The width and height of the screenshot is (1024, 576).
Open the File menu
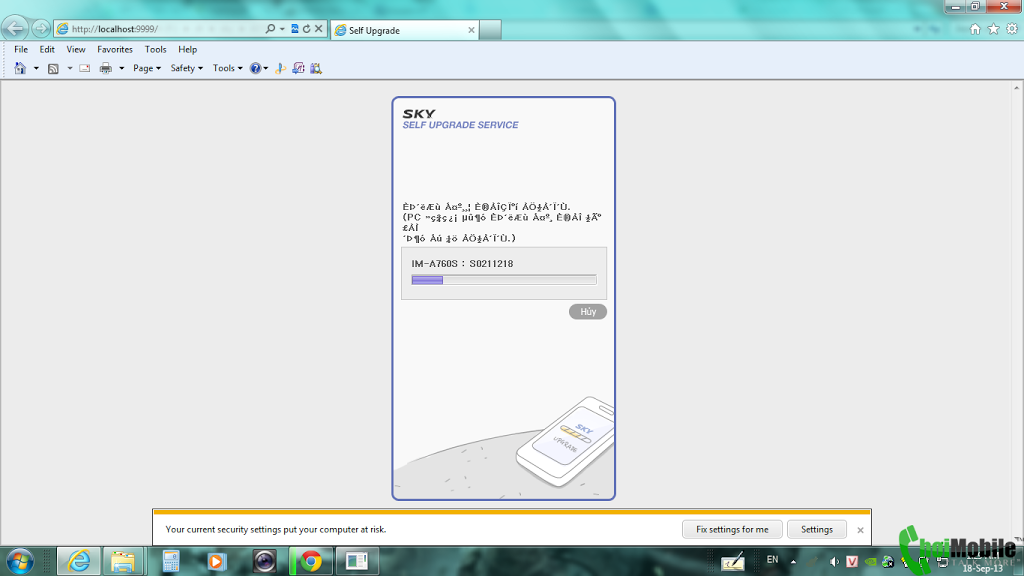point(21,49)
